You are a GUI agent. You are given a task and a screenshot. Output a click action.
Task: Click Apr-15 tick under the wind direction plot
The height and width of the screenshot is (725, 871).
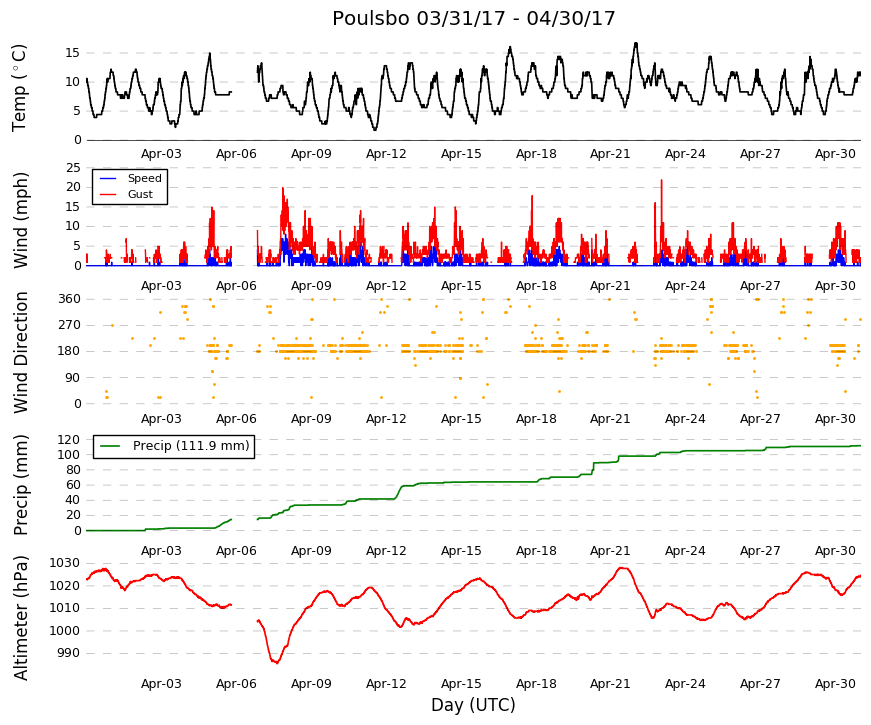tap(461, 419)
